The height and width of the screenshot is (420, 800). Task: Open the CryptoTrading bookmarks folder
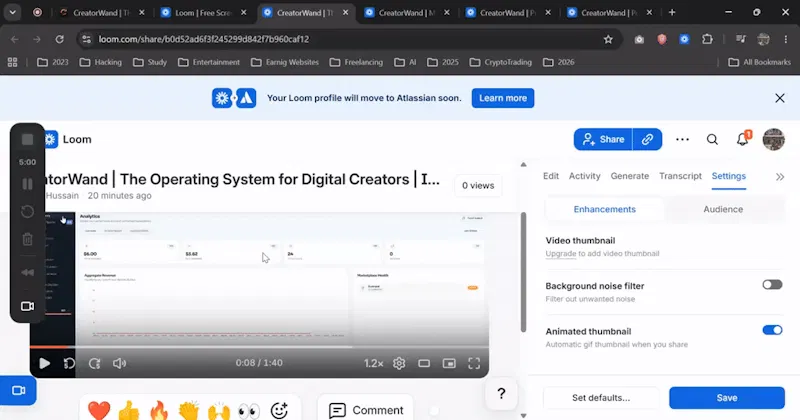(x=501, y=62)
